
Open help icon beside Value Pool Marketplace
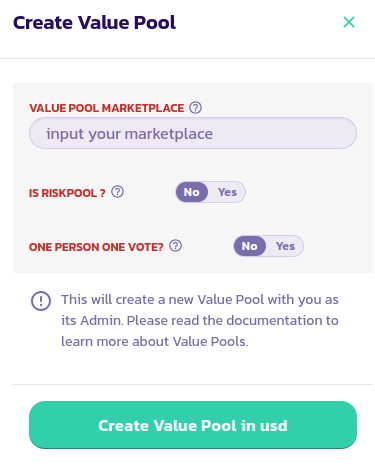(195, 108)
